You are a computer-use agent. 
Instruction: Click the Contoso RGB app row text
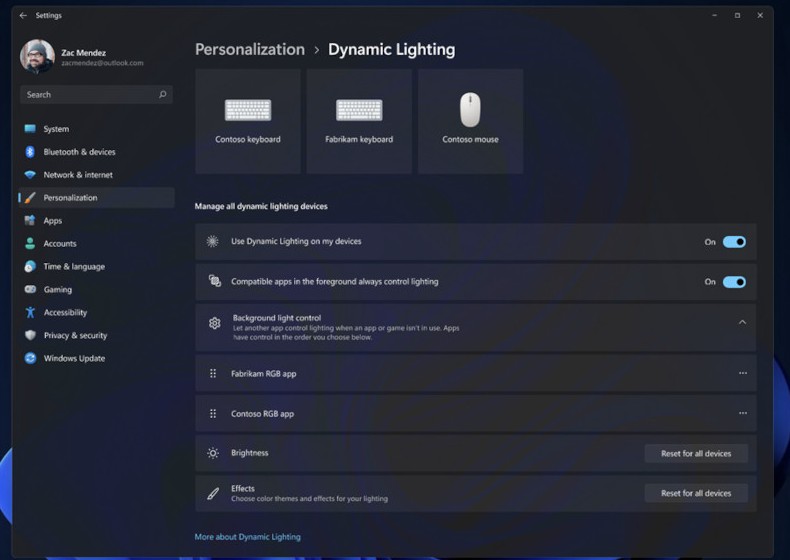click(x=262, y=414)
